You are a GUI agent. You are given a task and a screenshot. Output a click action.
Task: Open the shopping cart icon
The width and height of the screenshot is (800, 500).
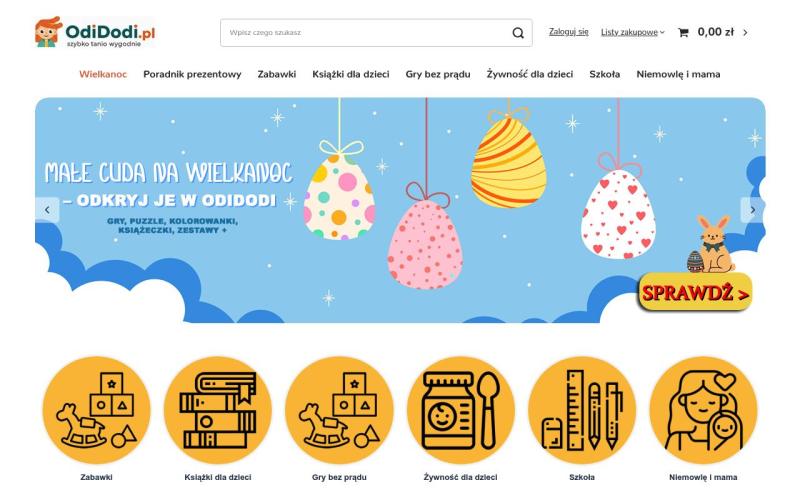[683, 33]
